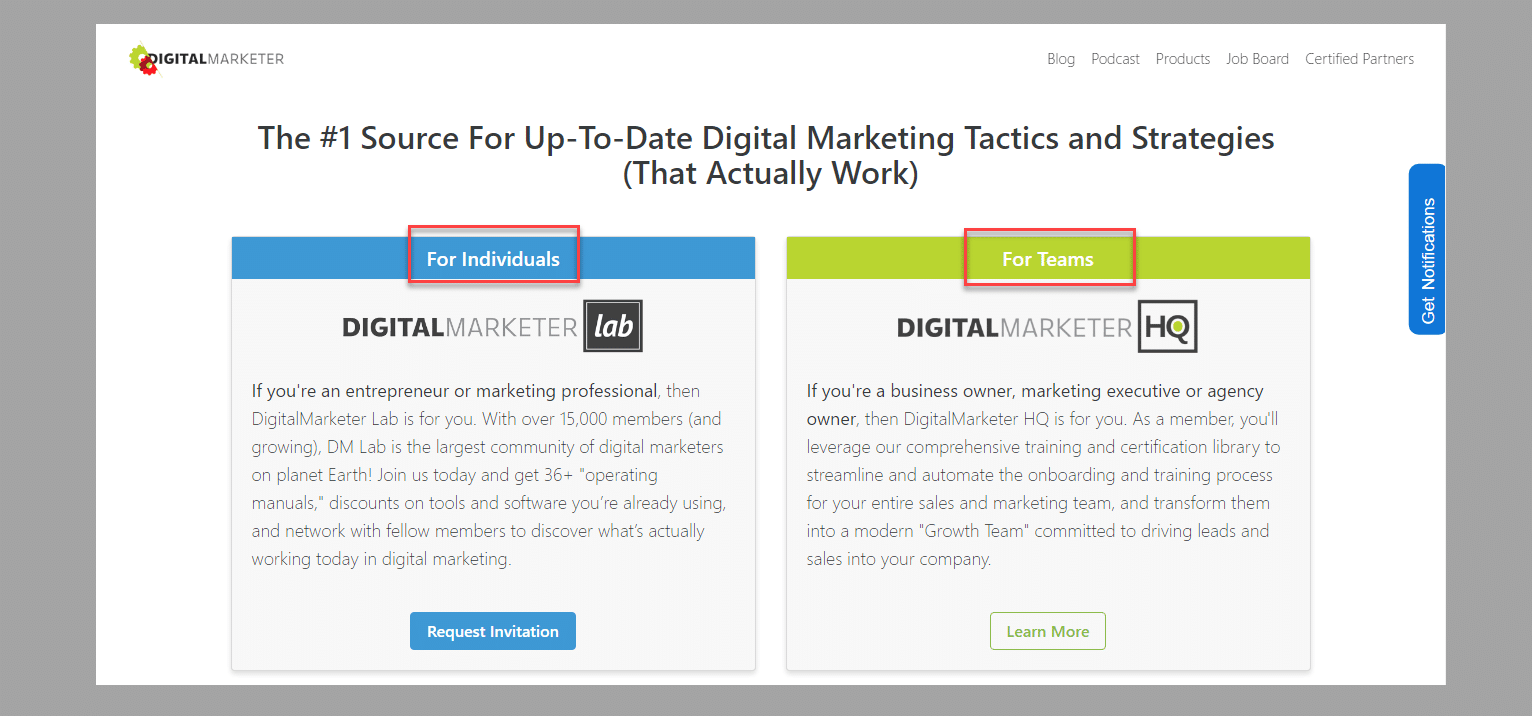Screen dimensions: 1532x716
Task: Open Certified Partners in navigation
Action: [1359, 59]
